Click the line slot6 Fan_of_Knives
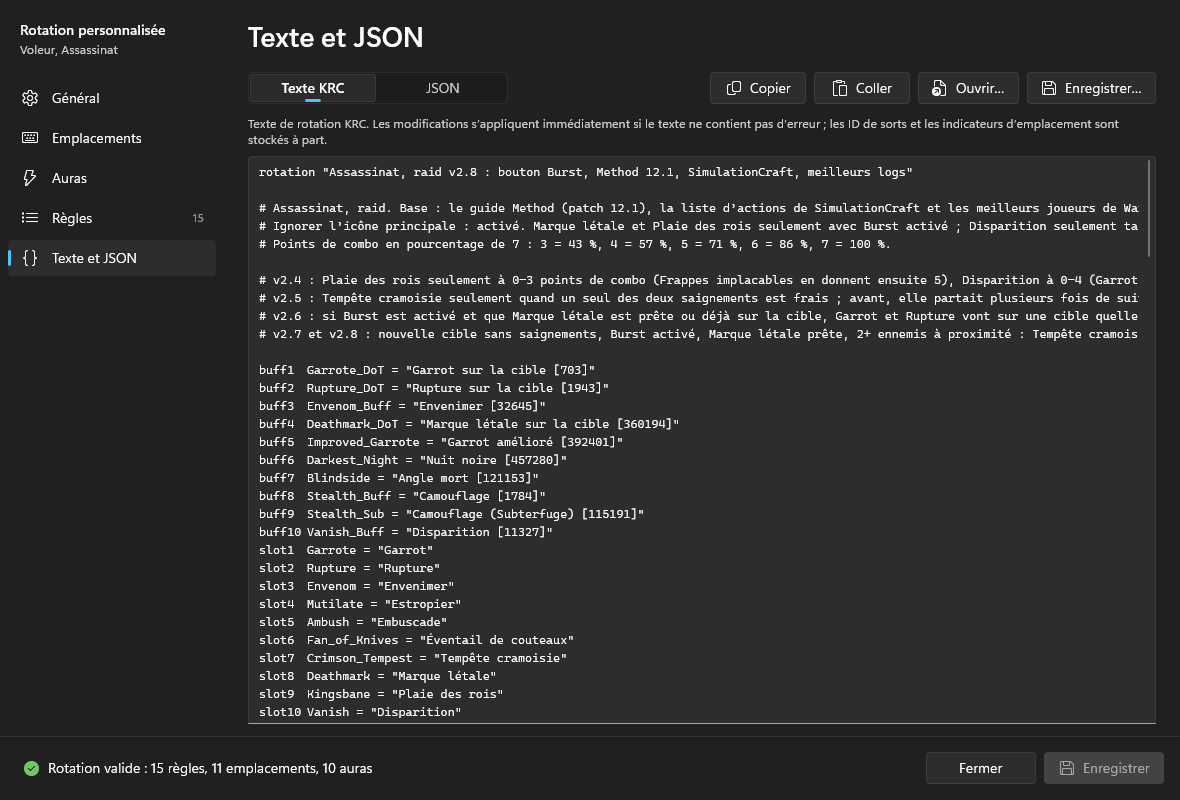The image size is (1180, 800). click(416, 640)
